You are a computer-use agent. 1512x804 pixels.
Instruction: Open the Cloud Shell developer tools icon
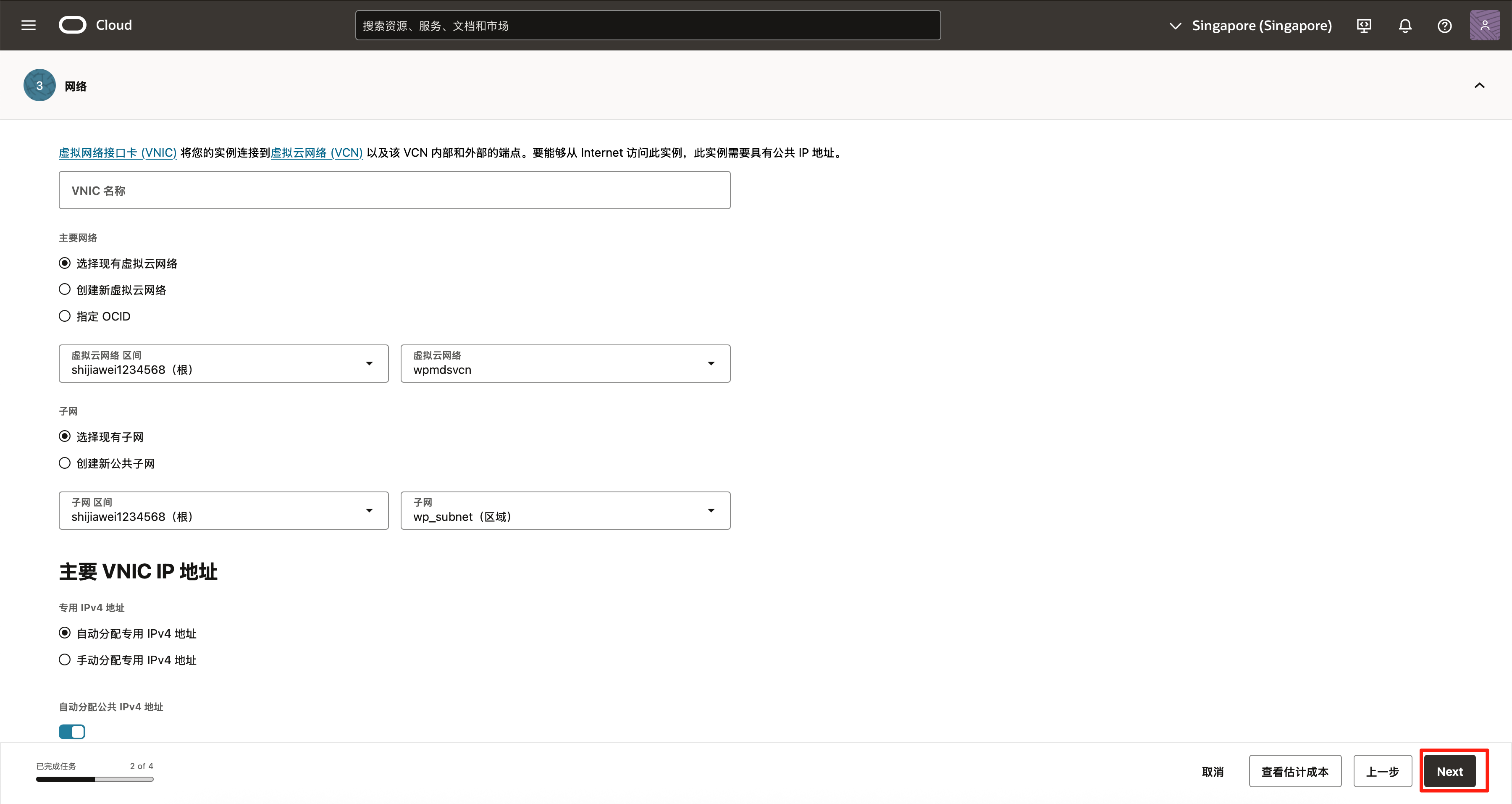click(1364, 26)
